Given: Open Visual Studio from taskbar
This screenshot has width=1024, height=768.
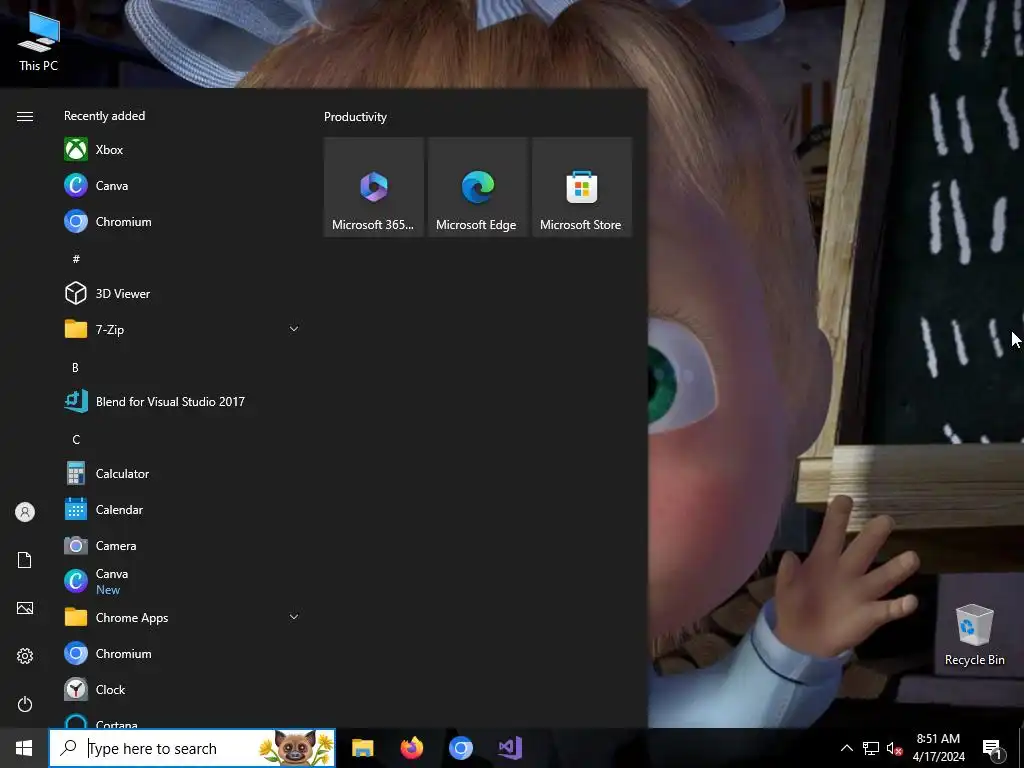Looking at the screenshot, I should click(510, 748).
